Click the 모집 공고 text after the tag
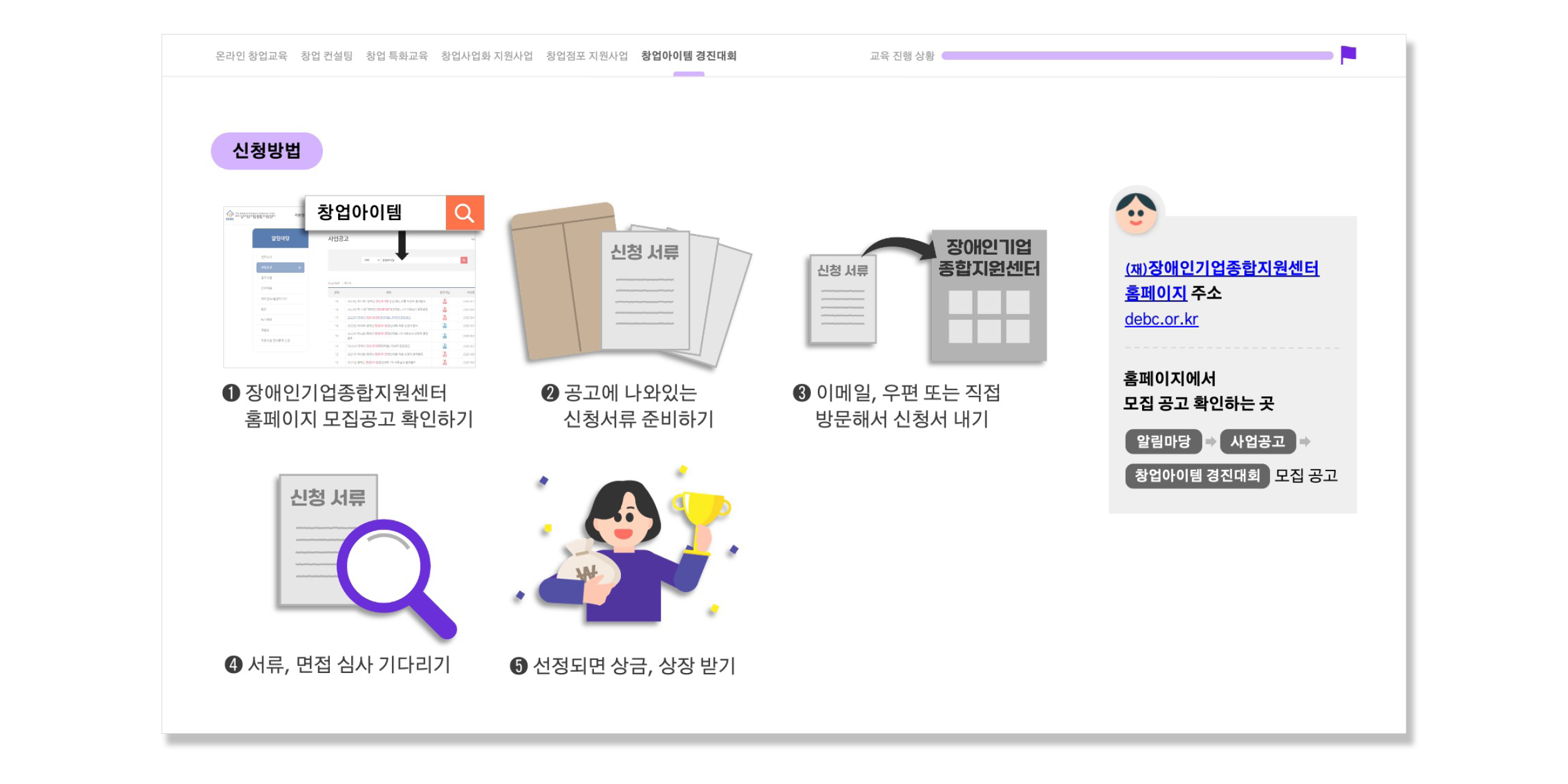Viewport: 1568px width, 784px height. [x=1306, y=475]
